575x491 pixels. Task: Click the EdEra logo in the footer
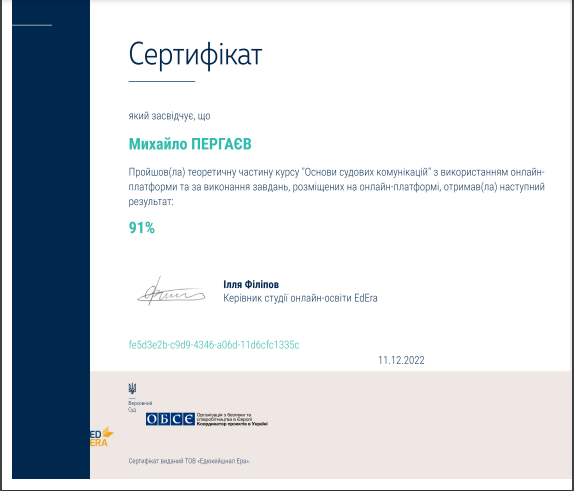101,437
